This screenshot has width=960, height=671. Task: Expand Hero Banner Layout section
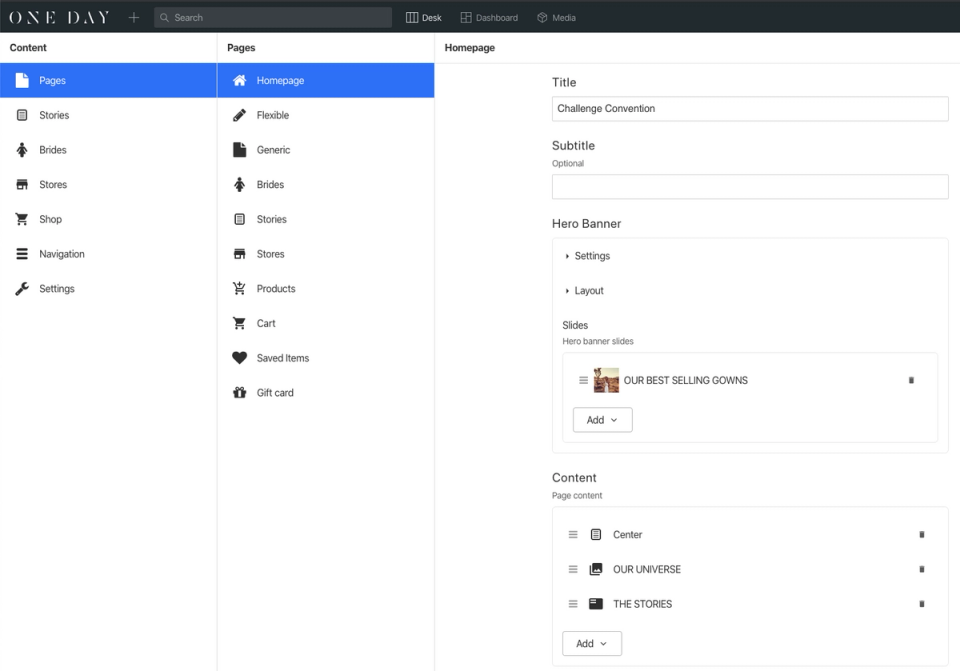click(585, 290)
